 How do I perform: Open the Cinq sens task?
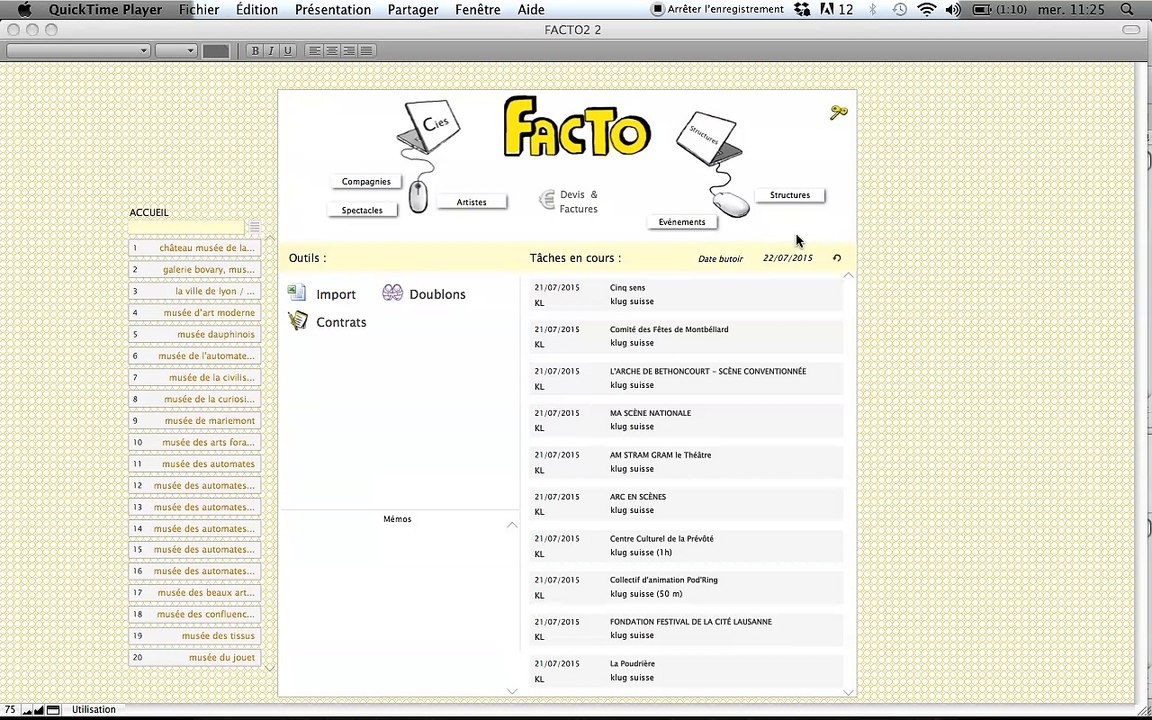(x=686, y=295)
